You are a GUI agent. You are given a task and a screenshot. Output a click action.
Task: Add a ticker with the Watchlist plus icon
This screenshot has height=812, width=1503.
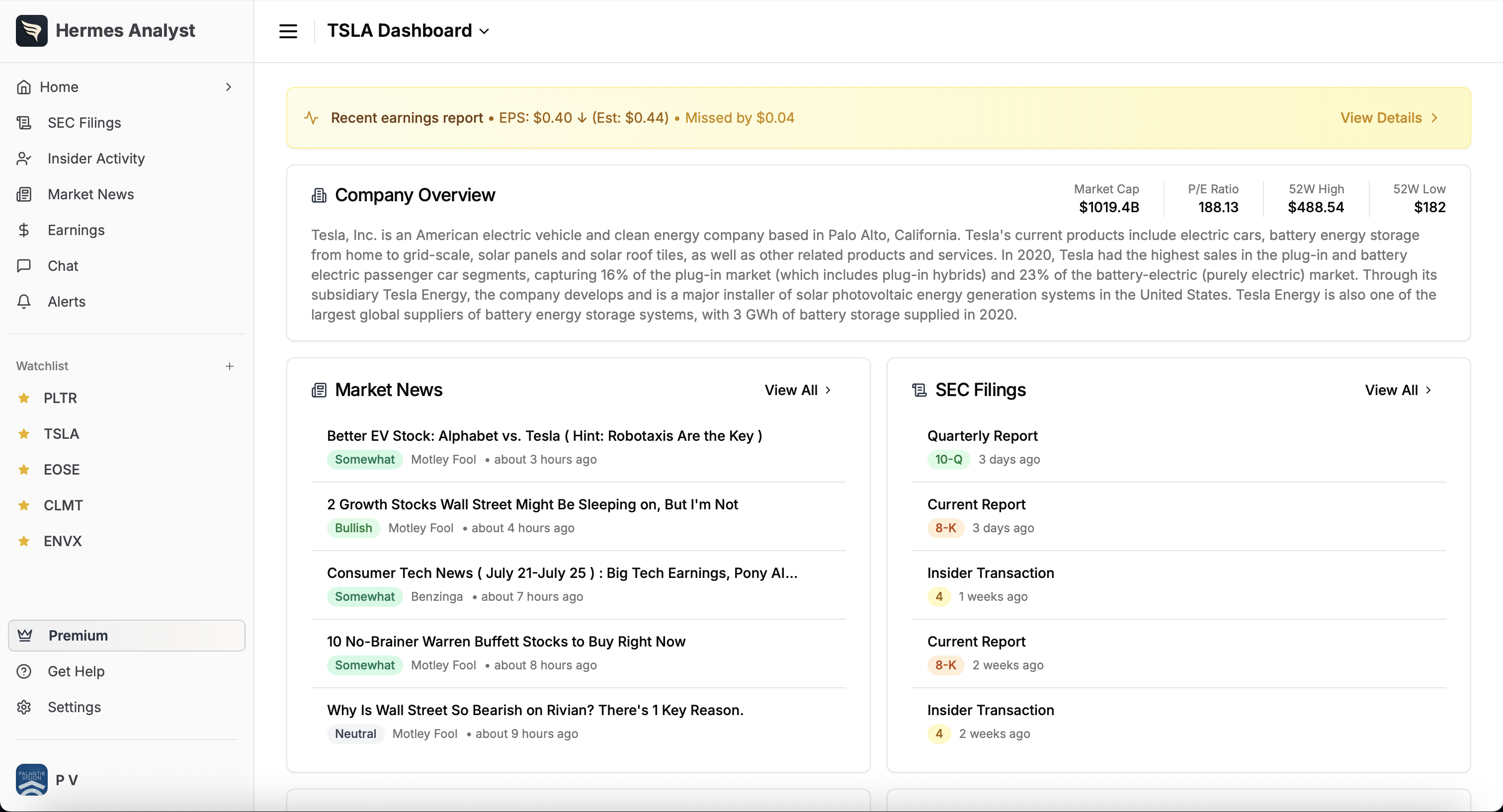click(x=230, y=366)
